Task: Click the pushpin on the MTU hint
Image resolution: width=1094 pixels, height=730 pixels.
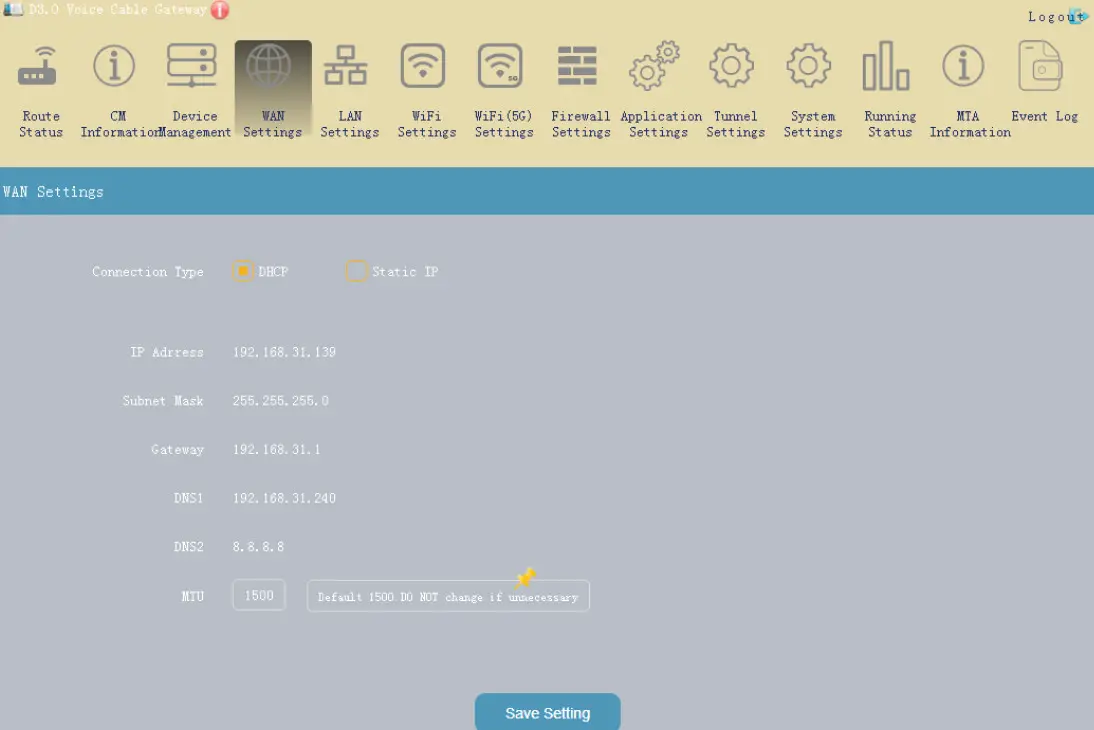Action: (x=525, y=577)
